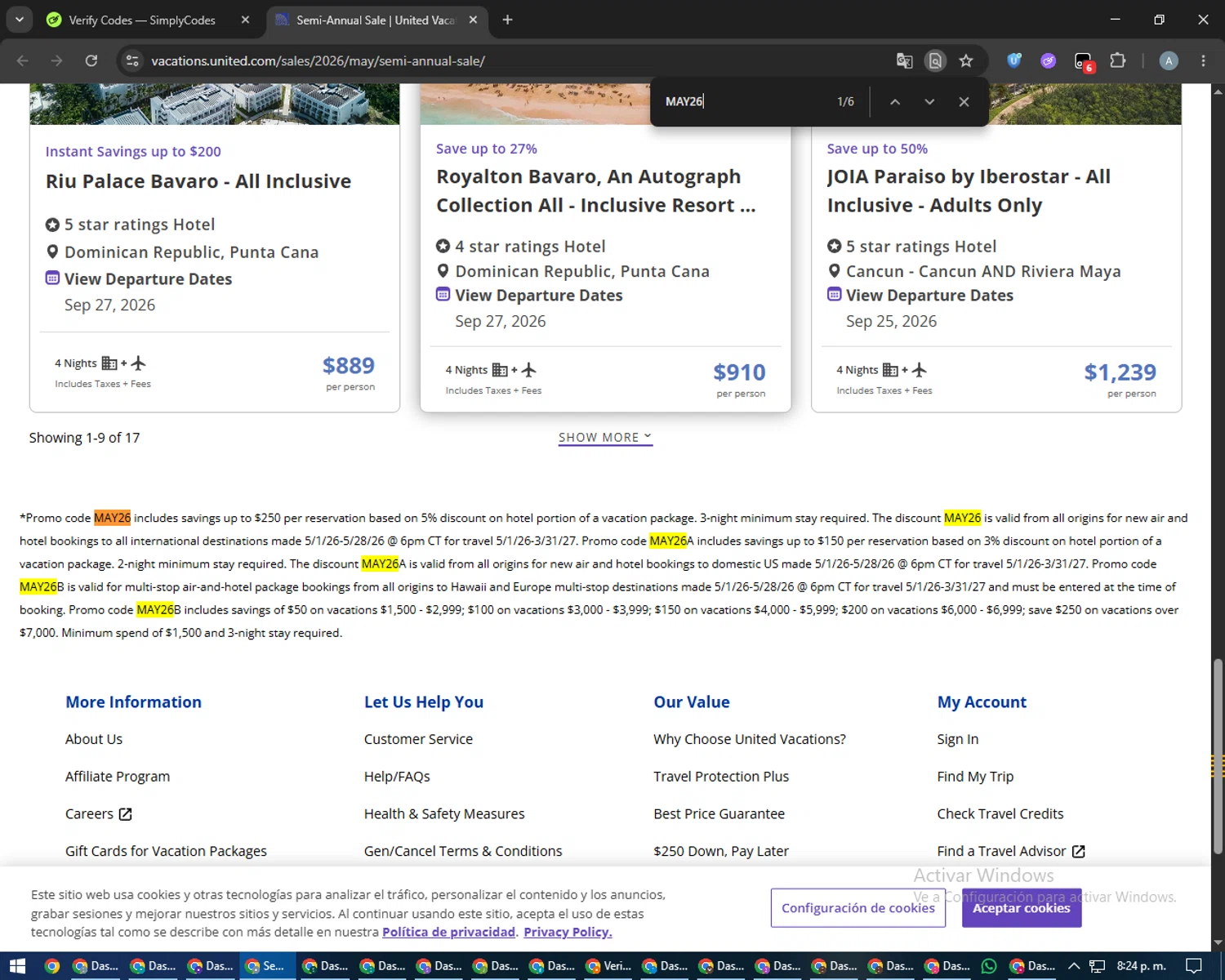Click the find-in-page lens icon in address bar
This screenshot has width=1225, height=980.
pyautogui.click(x=935, y=60)
